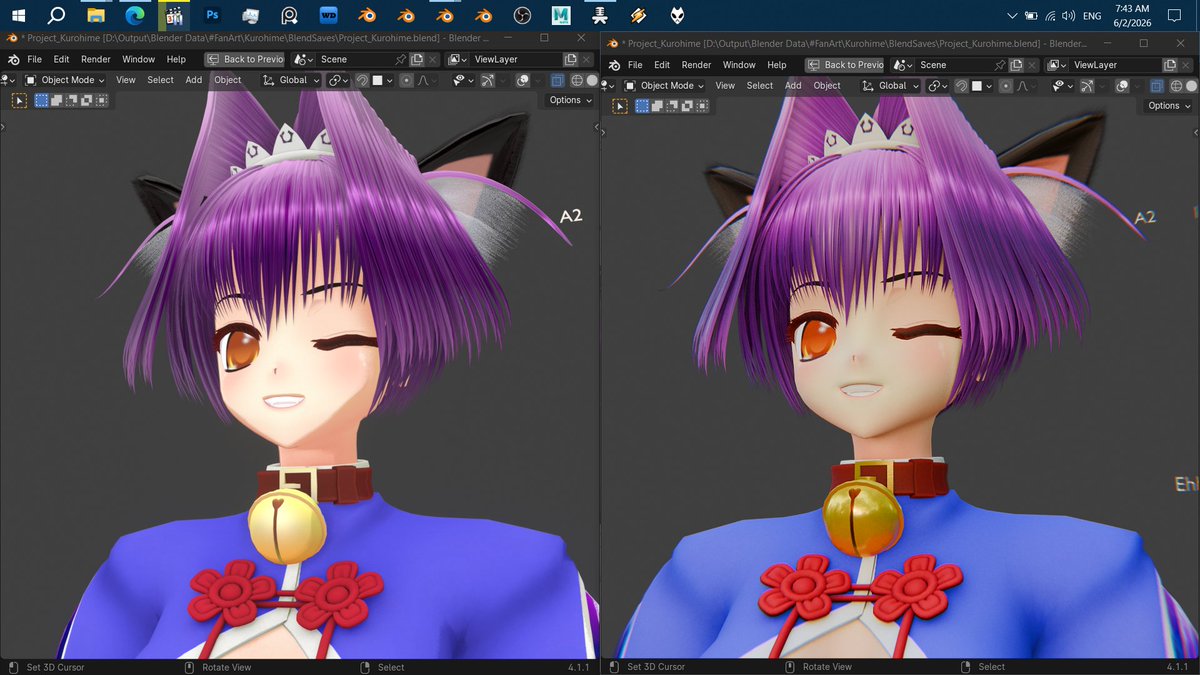Viewport: 1200px width, 675px height.
Task: Choose invert selection mode in left window
Action: click(x=86, y=100)
